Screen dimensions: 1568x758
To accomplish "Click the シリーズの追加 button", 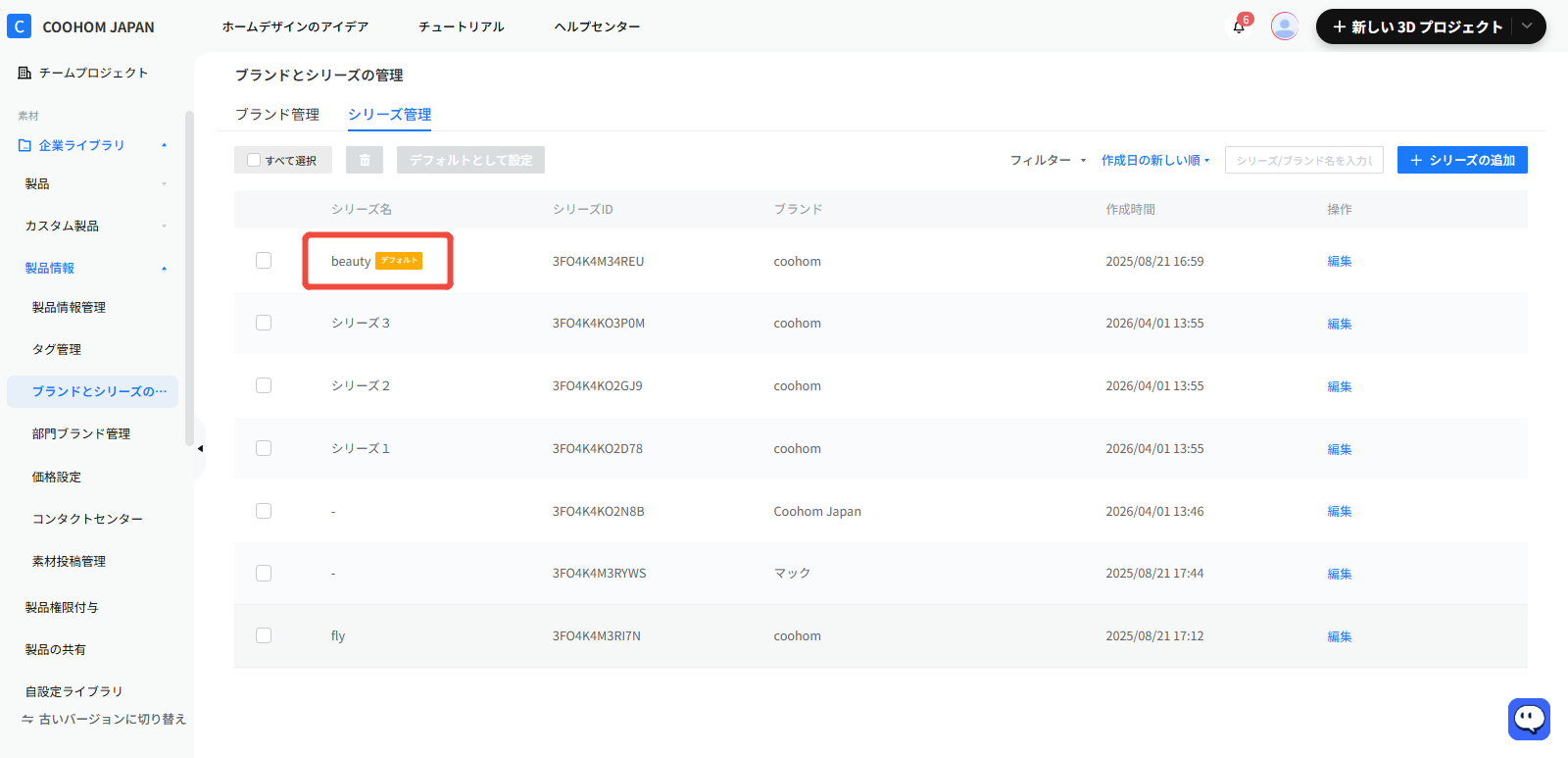I will (1462, 160).
